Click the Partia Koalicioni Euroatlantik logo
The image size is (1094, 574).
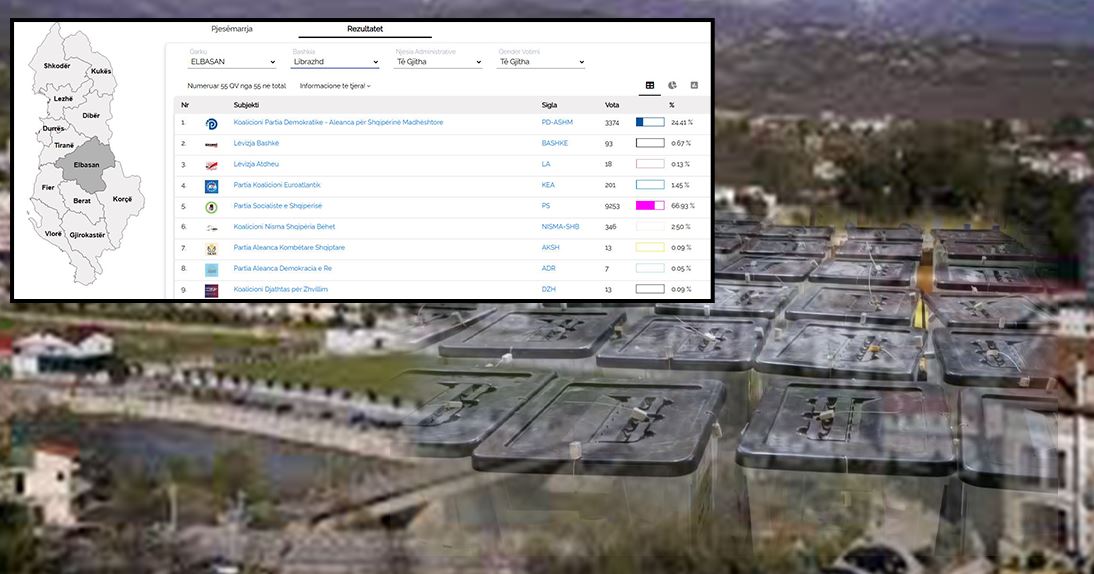[x=211, y=186]
